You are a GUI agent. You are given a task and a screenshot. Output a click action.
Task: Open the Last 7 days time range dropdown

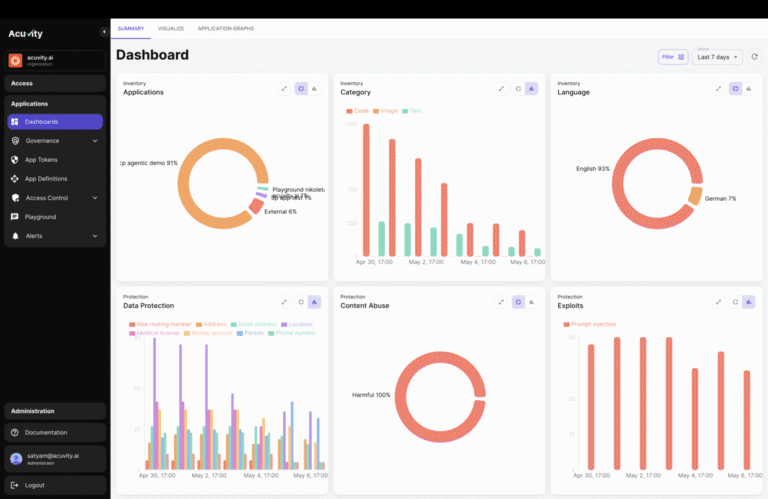coord(719,57)
